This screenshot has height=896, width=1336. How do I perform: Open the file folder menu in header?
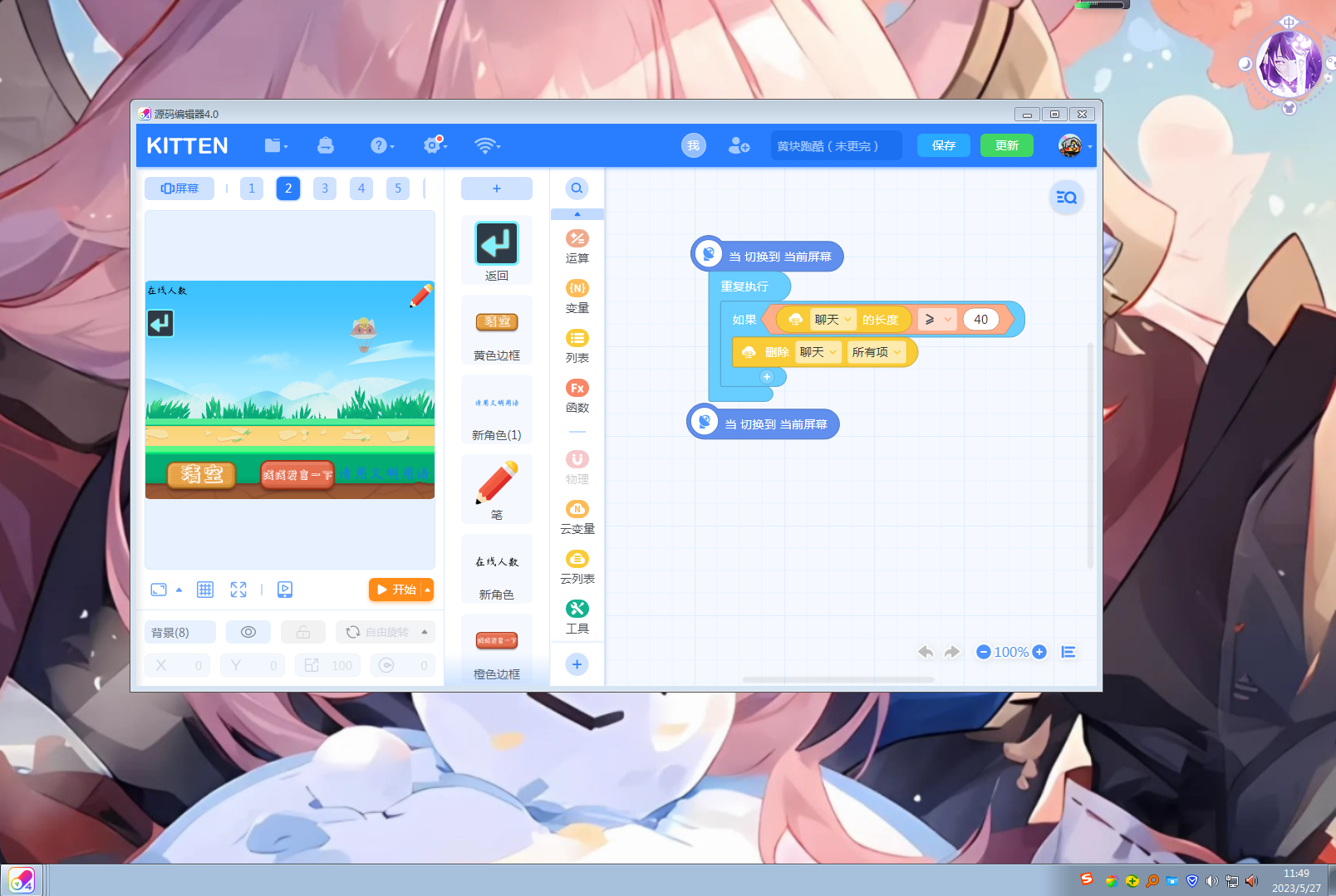point(276,146)
